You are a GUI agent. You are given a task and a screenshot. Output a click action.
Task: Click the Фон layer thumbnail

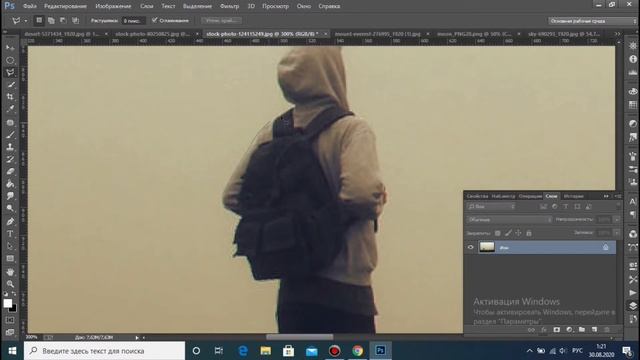(x=487, y=247)
